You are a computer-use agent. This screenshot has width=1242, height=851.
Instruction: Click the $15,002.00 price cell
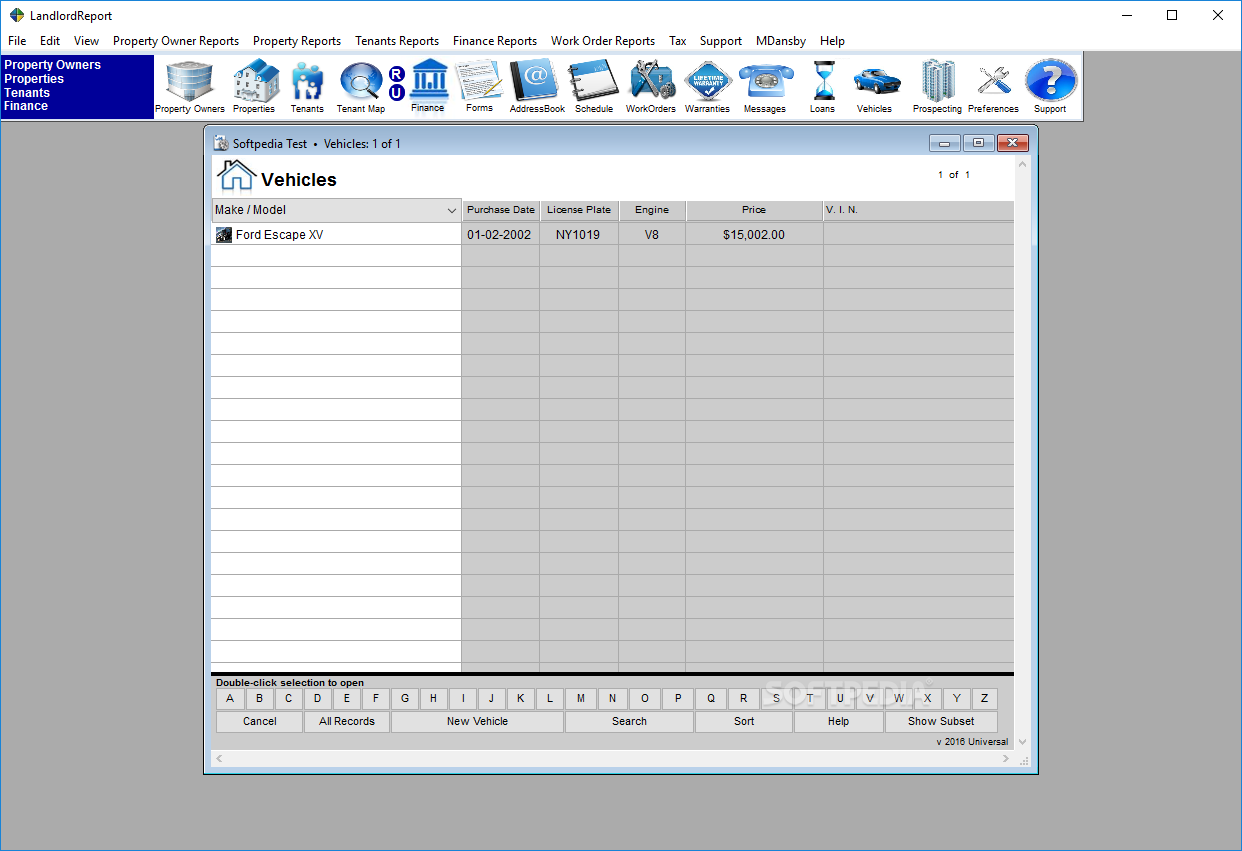point(754,235)
